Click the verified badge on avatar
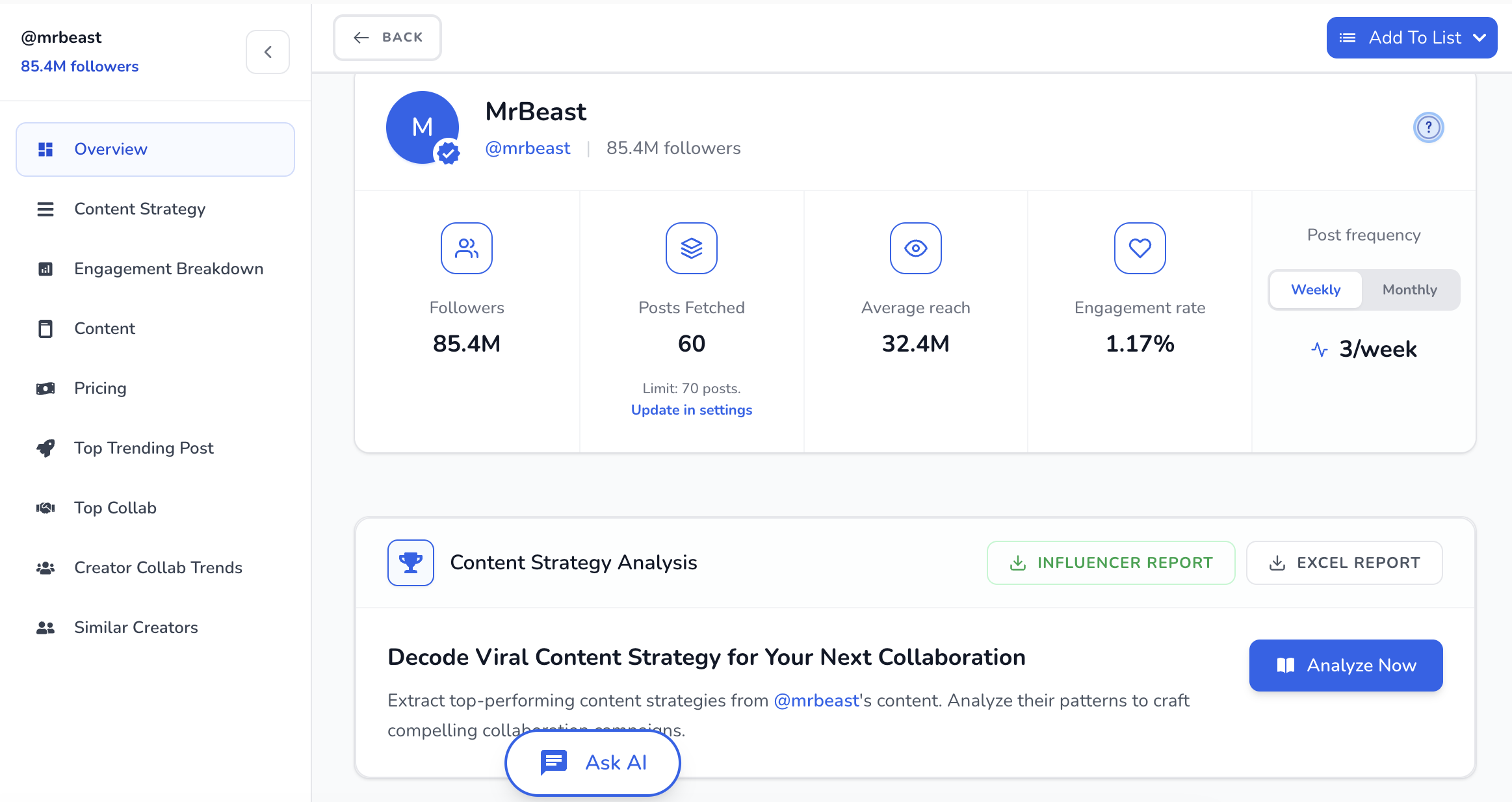Viewport: 1512px width, 802px height. [x=448, y=153]
